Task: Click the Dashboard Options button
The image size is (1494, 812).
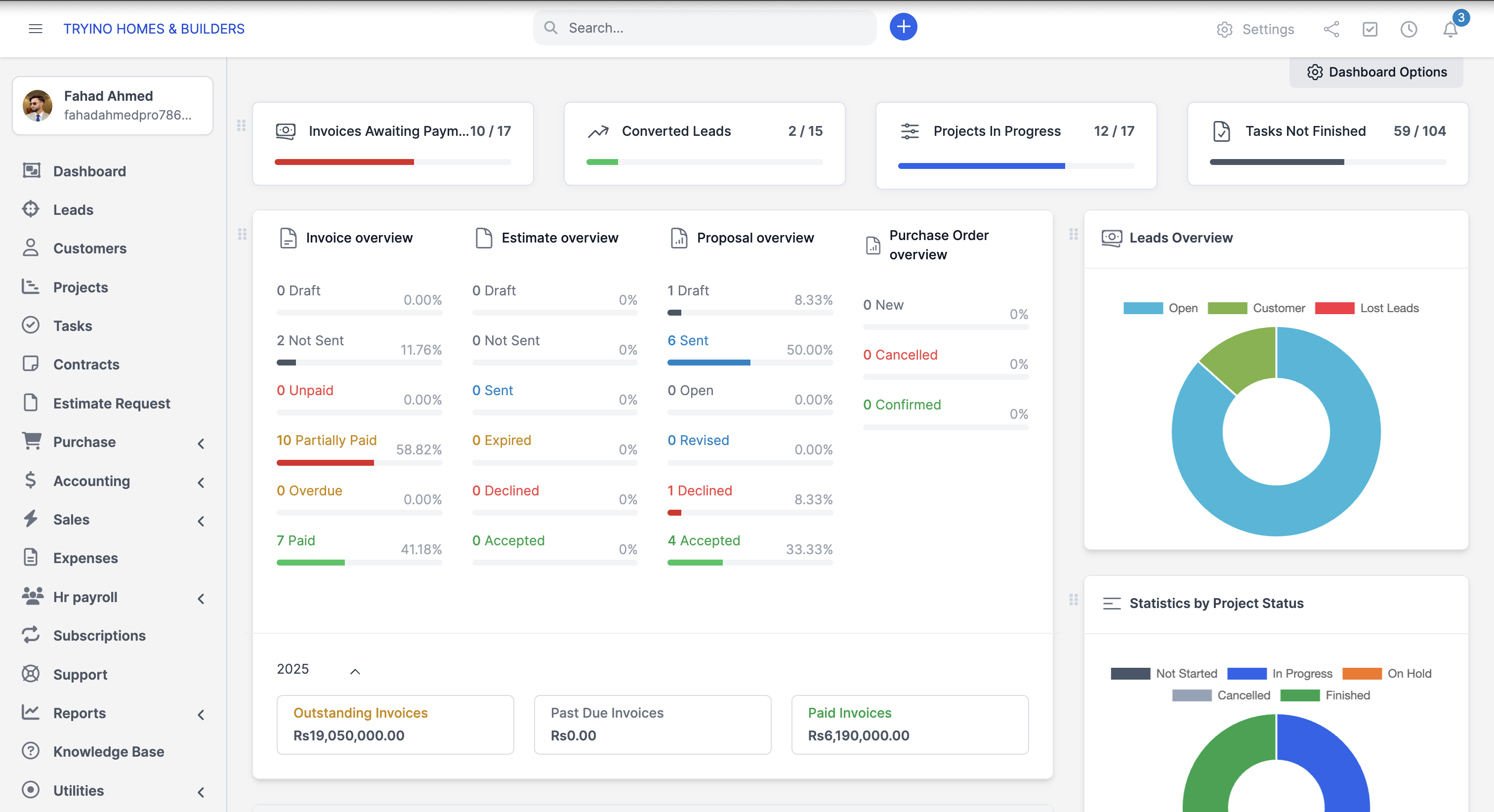Action: pyautogui.click(x=1376, y=72)
